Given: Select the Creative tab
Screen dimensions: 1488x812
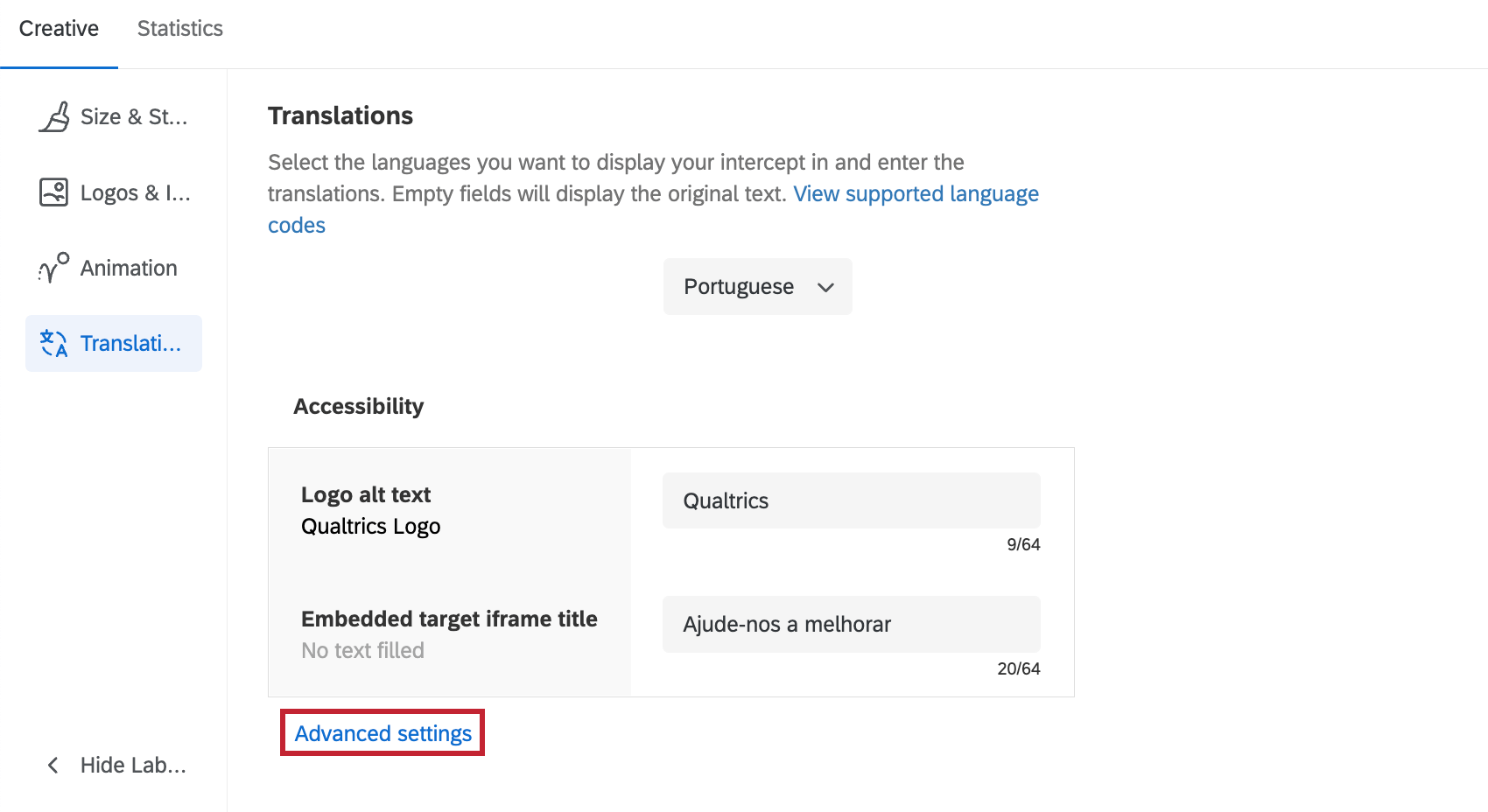Looking at the screenshot, I should [x=59, y=28].
